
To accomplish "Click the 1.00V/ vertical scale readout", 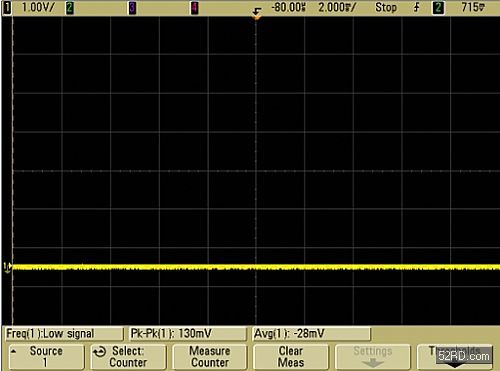I will 37,8.
